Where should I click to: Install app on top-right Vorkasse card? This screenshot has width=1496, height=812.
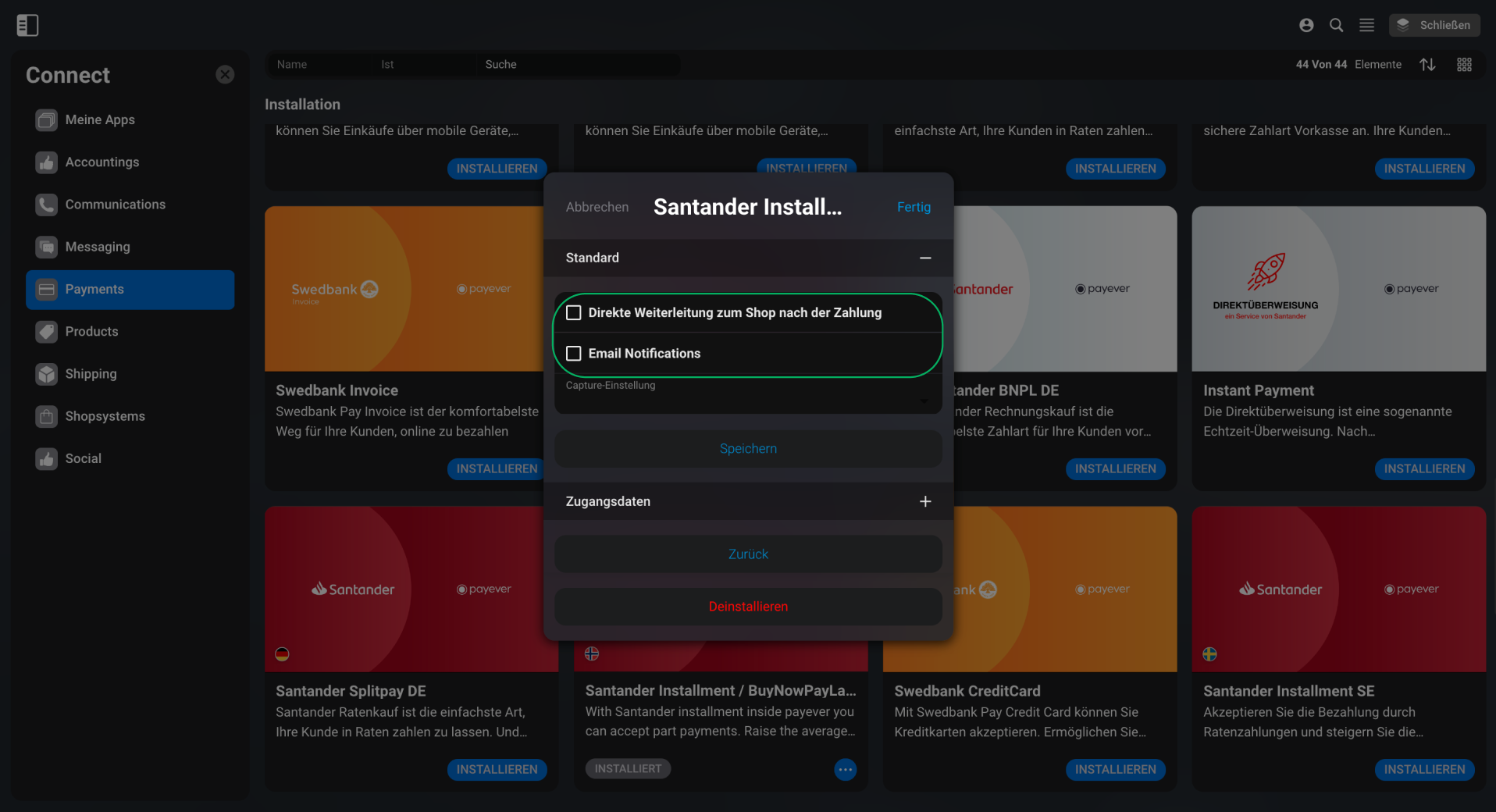[x=1424, y=169]
